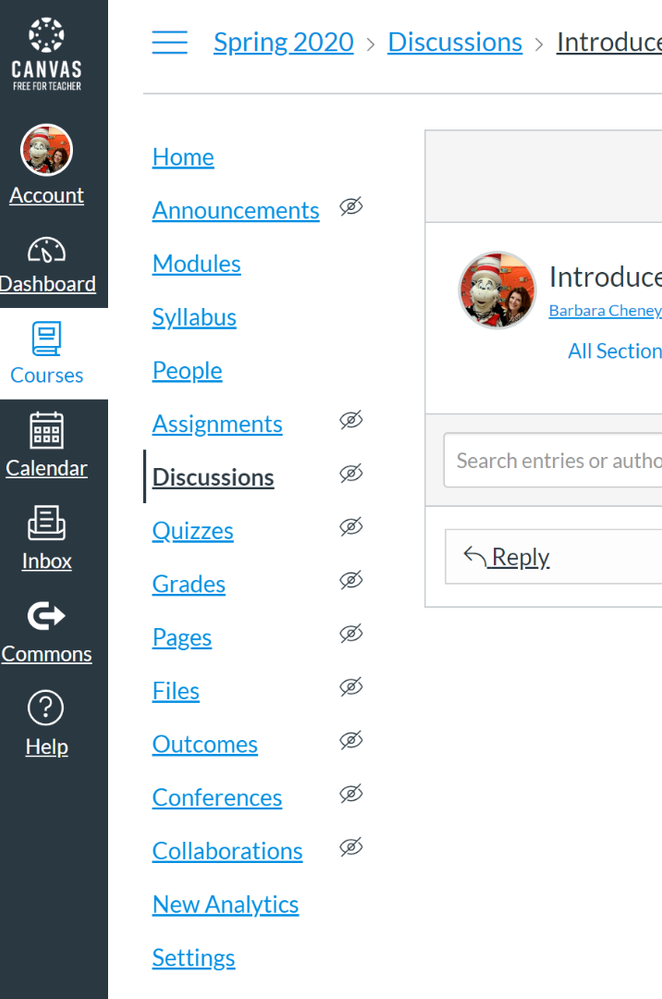Click the Discussions breadcrumb link
The width and height of the screenshot is (662, 999).
click(x=454, y=42)
